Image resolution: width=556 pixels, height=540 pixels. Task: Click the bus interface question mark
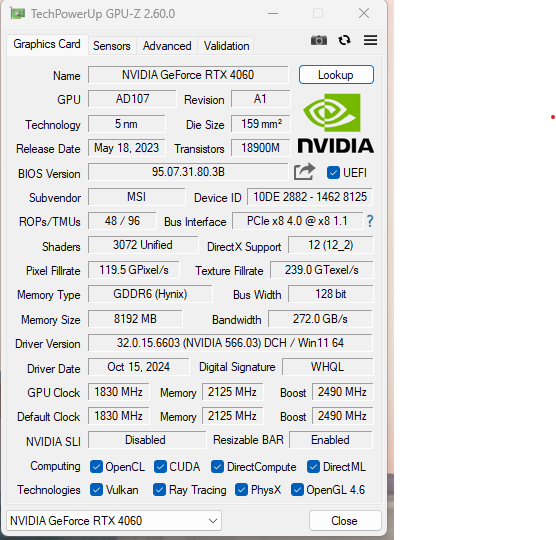point(370,221)
